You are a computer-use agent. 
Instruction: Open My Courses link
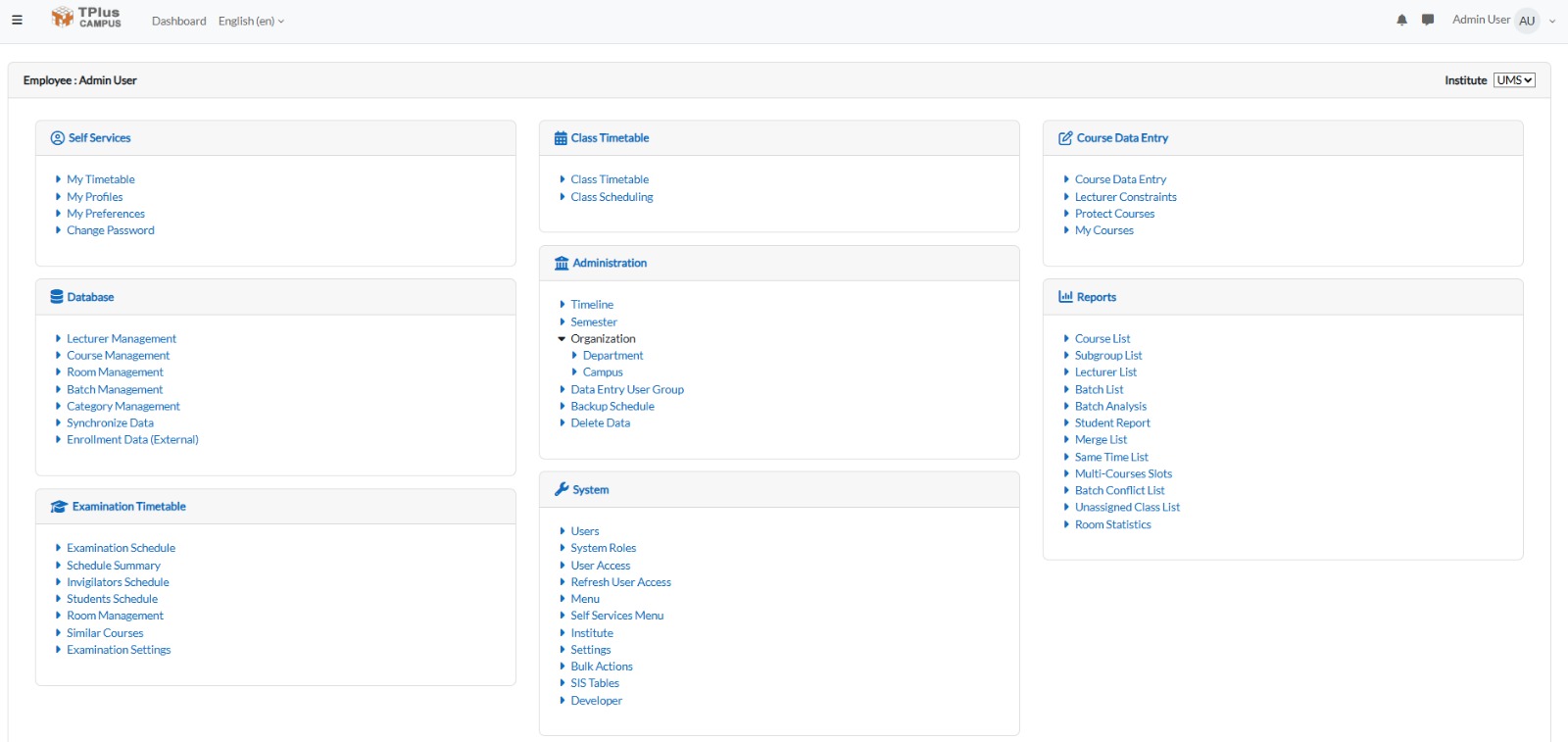pyautogui.click(x=1104, y=230)
